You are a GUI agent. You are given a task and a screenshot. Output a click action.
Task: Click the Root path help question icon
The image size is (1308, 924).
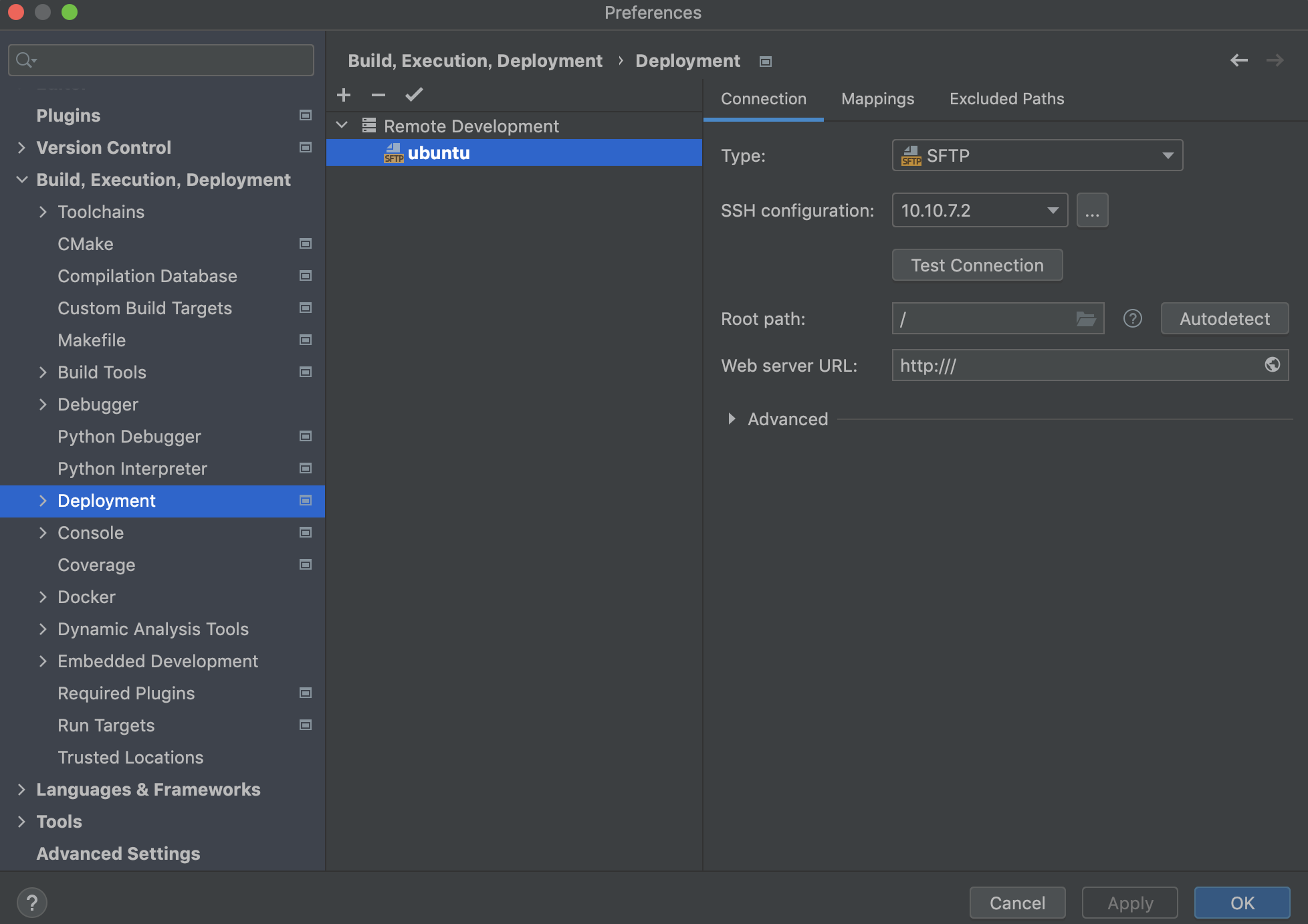click(1132, 319)
